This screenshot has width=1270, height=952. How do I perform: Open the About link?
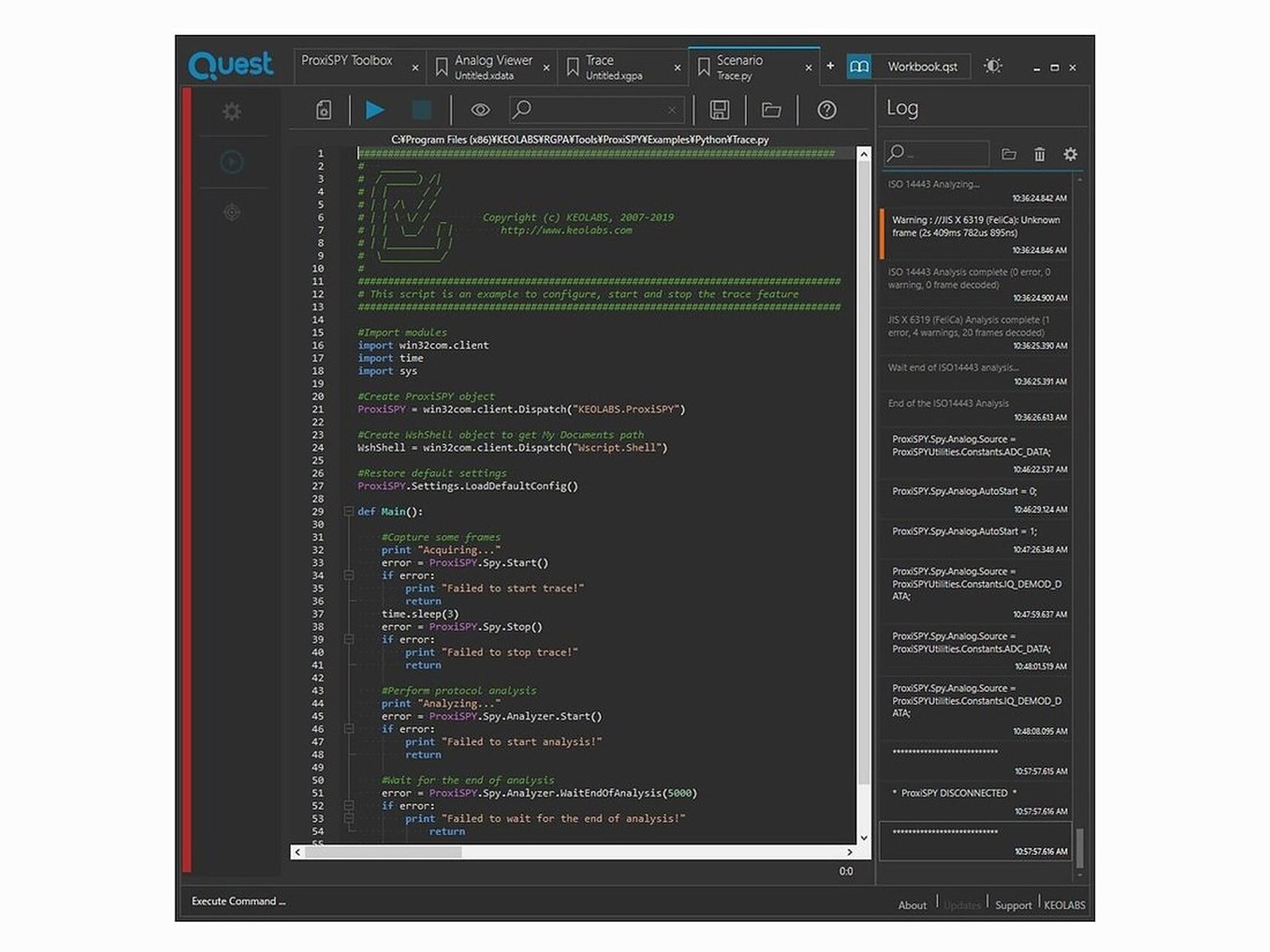point(912,905)
